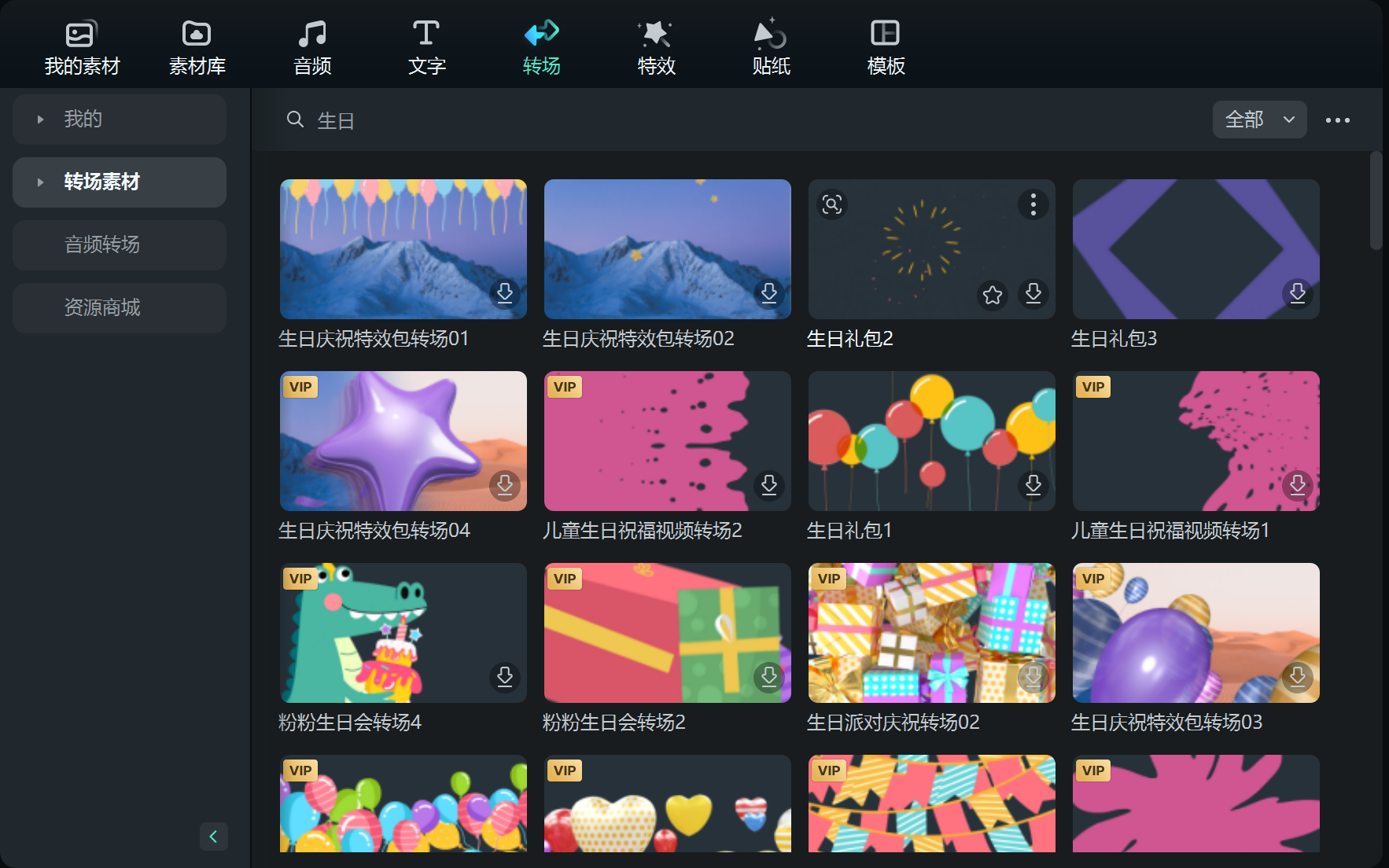
Task: Open the 我的素材 media panel
Action: tap(82, 48)
